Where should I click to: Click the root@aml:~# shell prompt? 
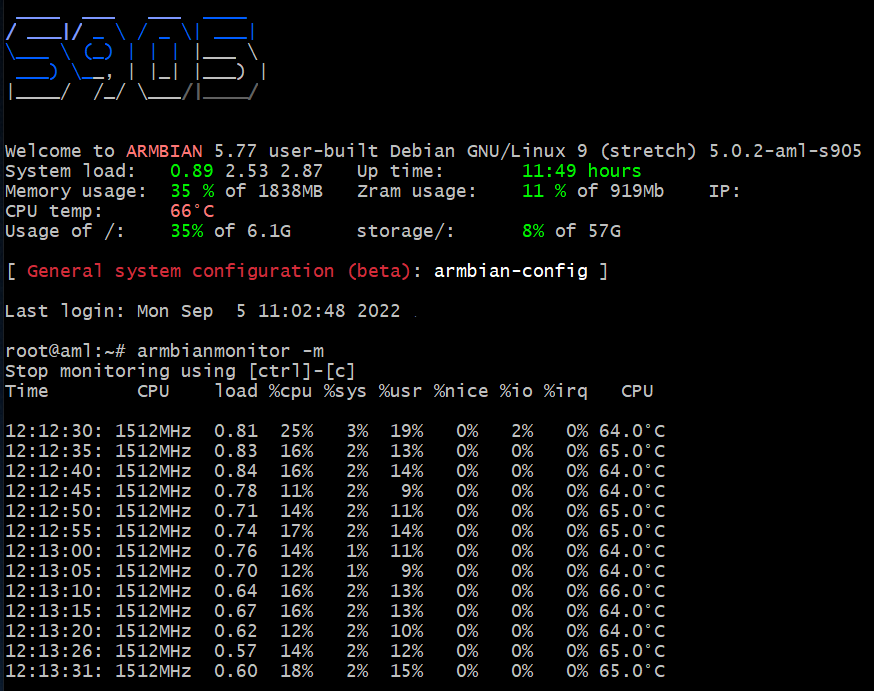pyautogui.click(x=65, y=351)
